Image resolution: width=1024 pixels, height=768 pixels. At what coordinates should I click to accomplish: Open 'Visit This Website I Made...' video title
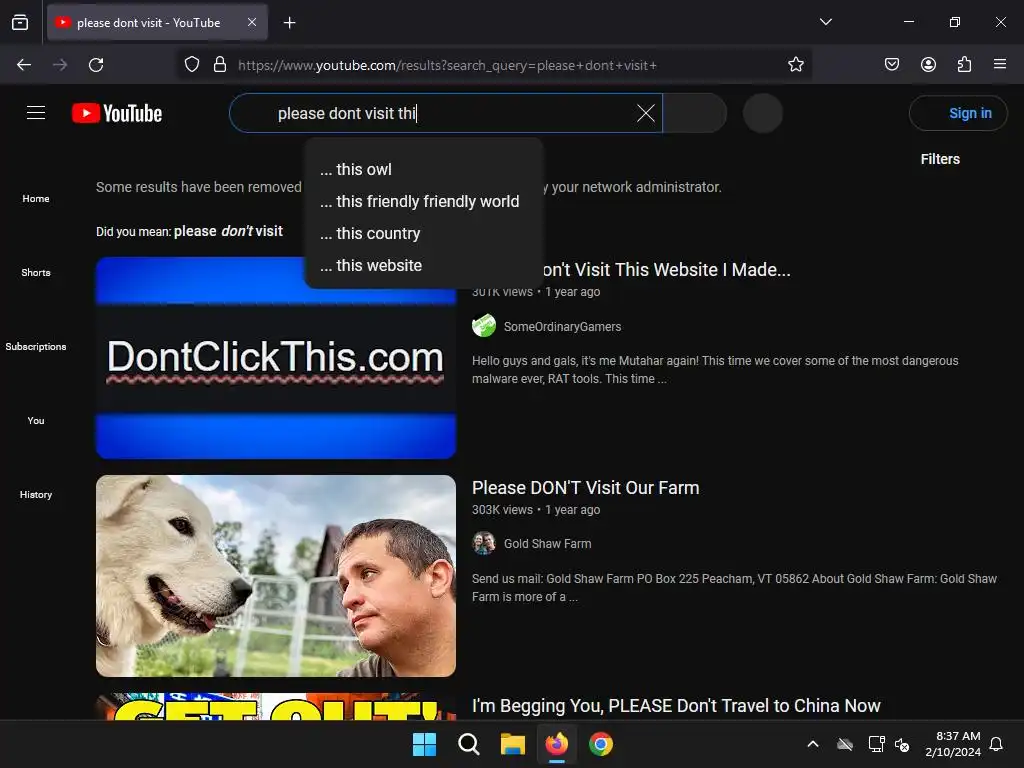click(667, 270)
